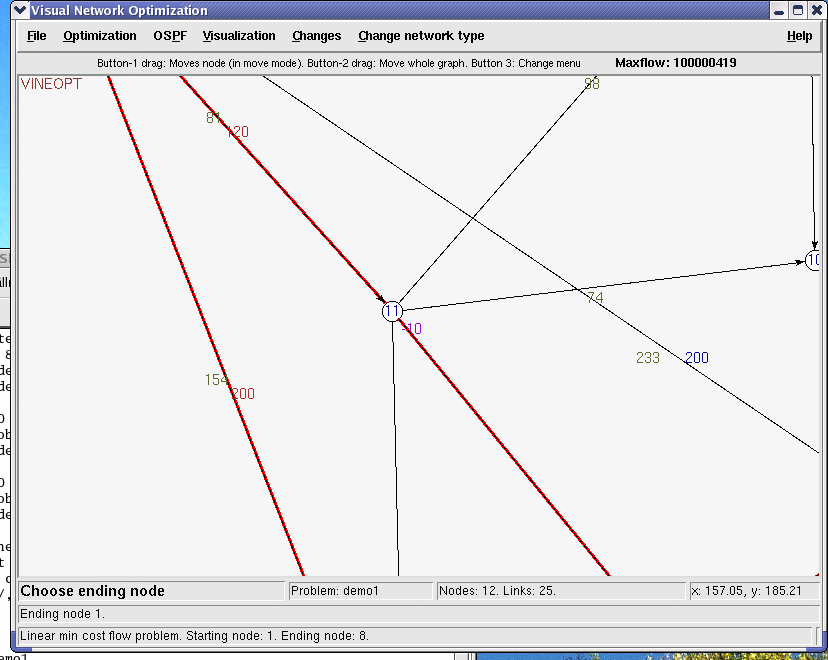828x660 pixels.
Task: Click the mouse-button hint text bar
Action: click(x=338, y=63)
